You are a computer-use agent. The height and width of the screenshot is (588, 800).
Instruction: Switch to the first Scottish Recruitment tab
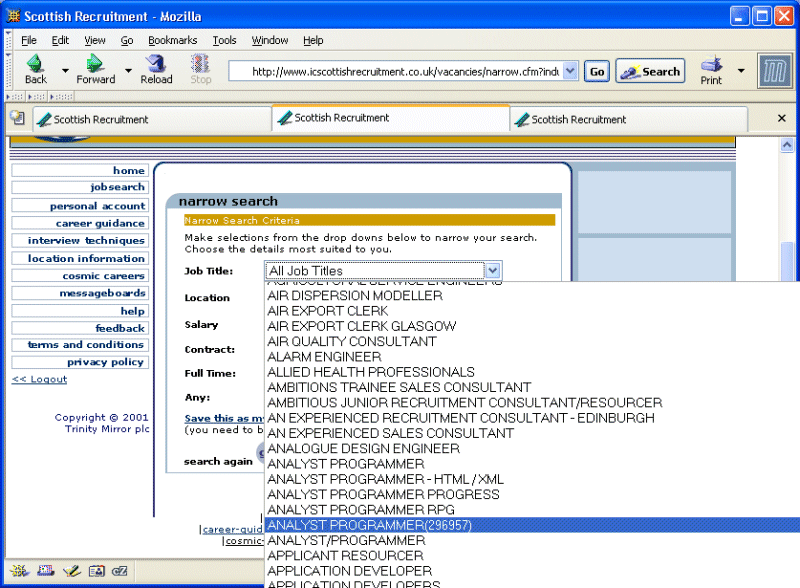tap(152, 119)
